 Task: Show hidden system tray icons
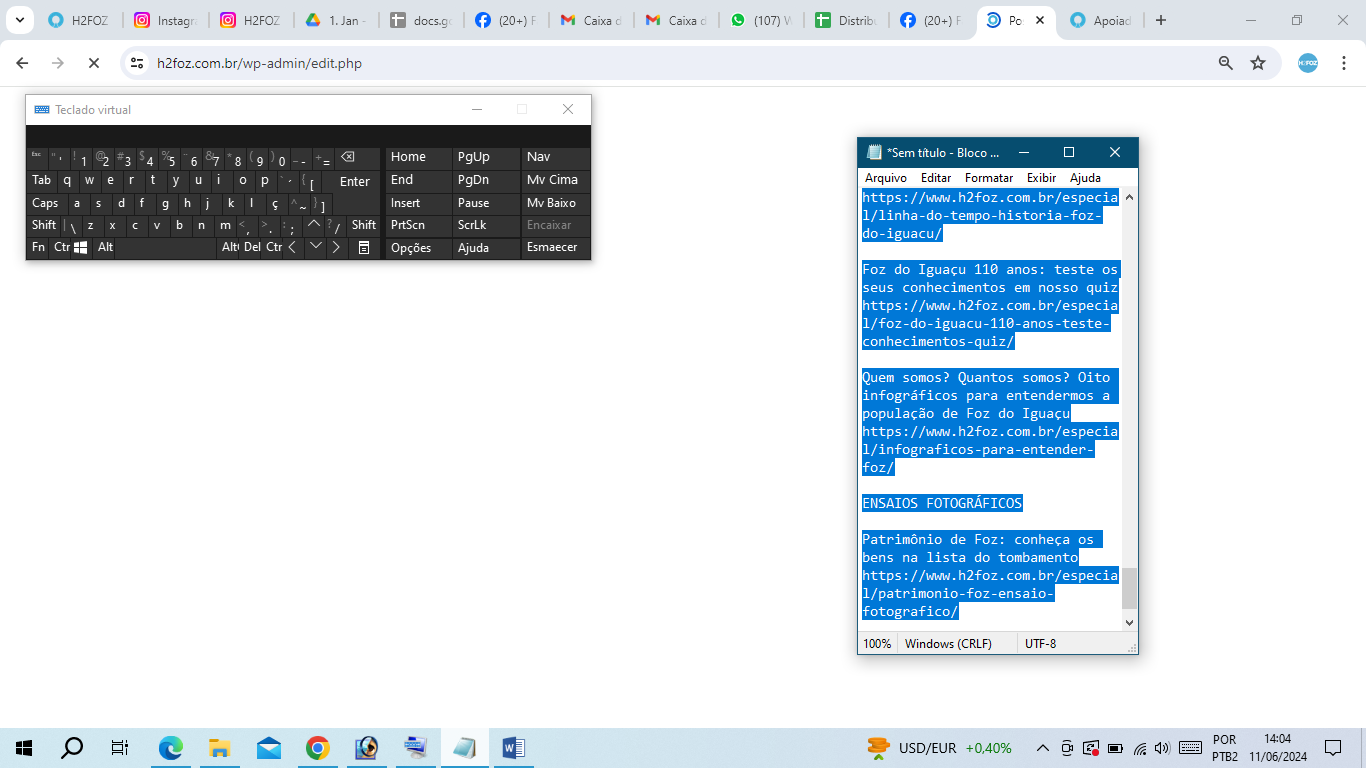click(x=1042, y=748)
